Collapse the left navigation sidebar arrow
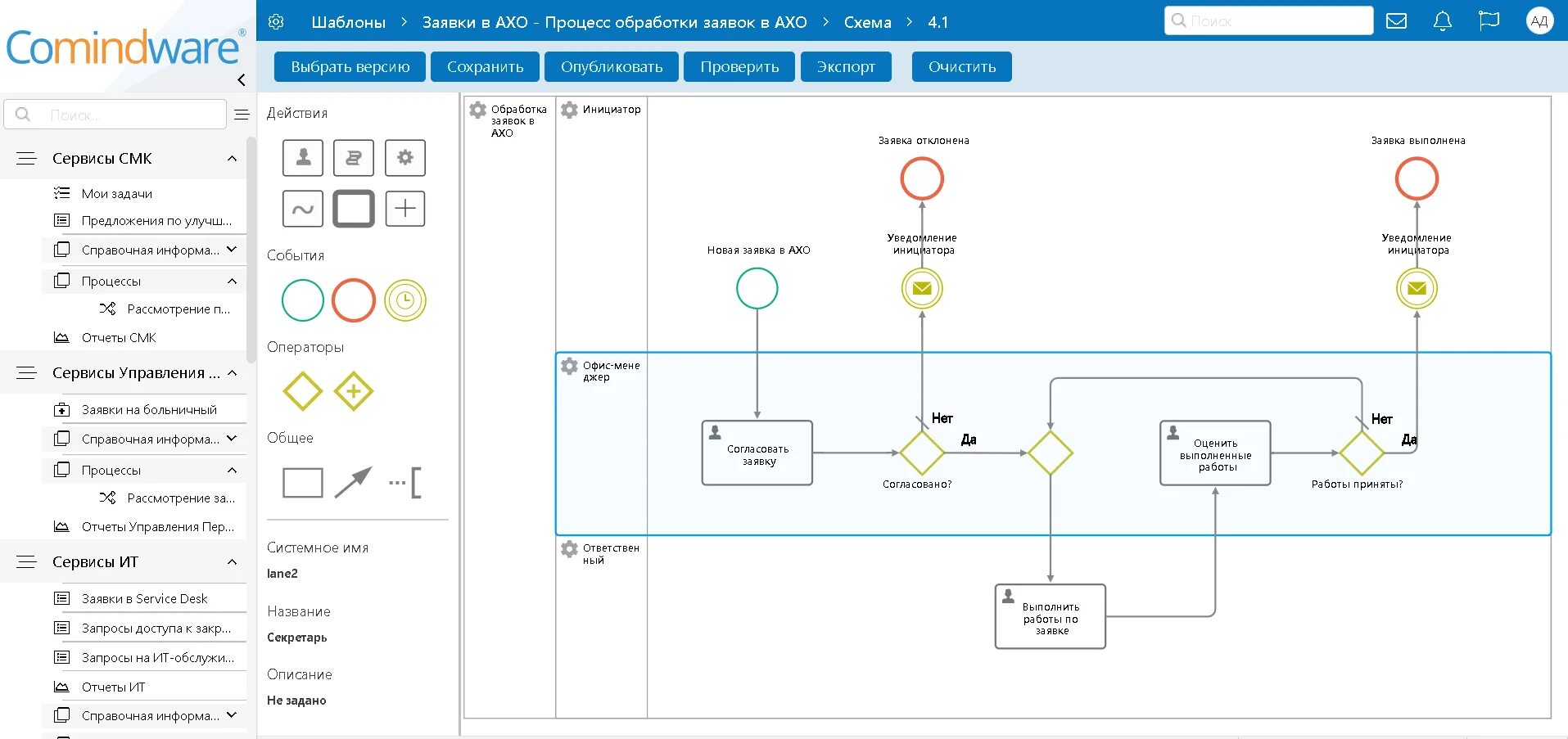 coord(242,79)
